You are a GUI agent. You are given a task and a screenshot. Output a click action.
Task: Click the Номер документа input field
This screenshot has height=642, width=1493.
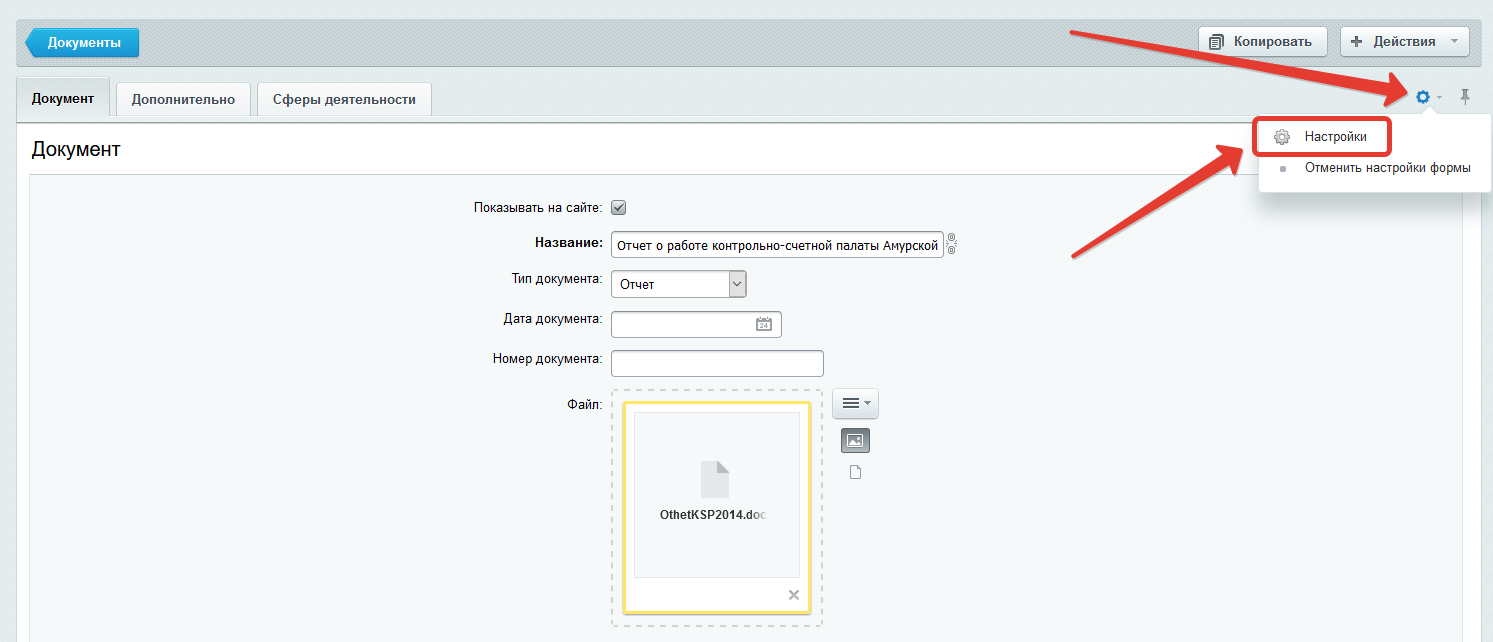717,363
